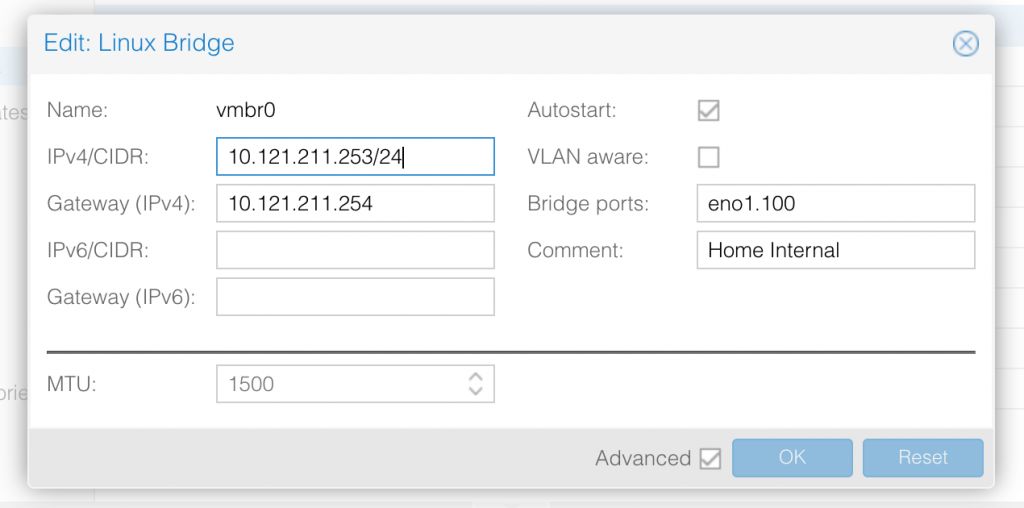Click the Comment field Home Internal
This screenshot has height=508, width=1024.
[835, 250]
